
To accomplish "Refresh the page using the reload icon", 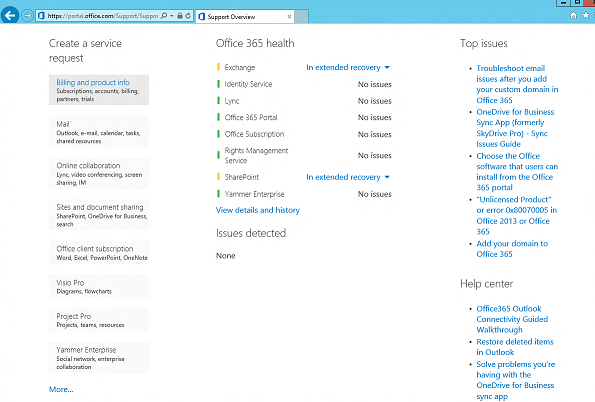I will tap(188, 16).
